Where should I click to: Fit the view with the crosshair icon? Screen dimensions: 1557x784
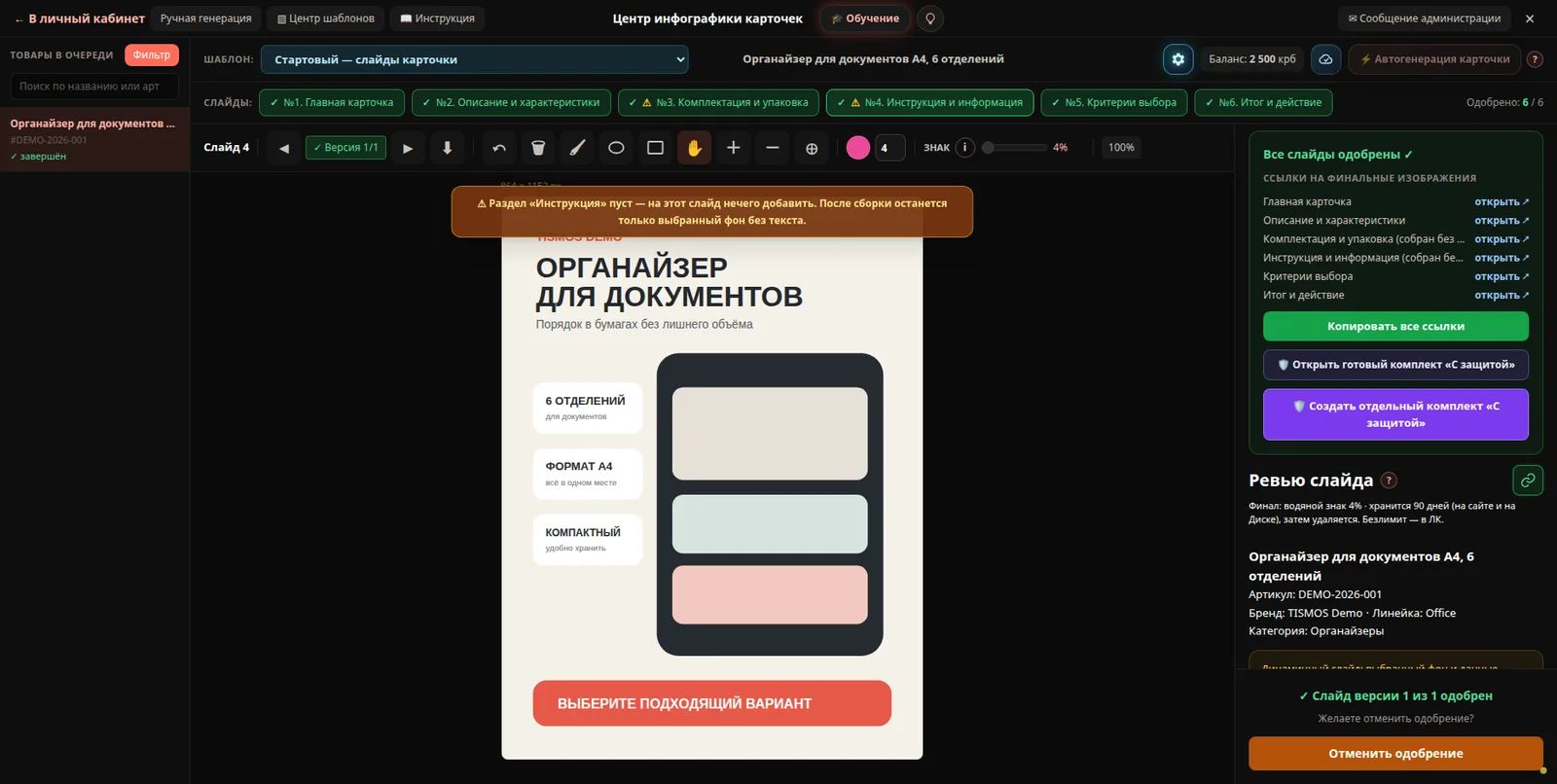[x=812, y=148]
